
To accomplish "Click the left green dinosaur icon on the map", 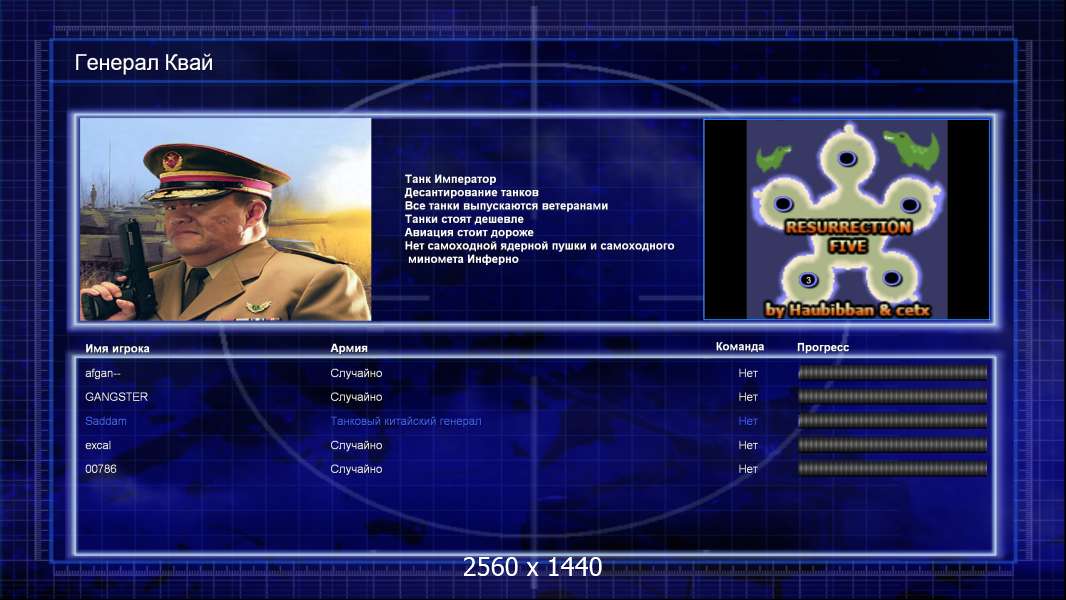I will click(x=773, y=157).
